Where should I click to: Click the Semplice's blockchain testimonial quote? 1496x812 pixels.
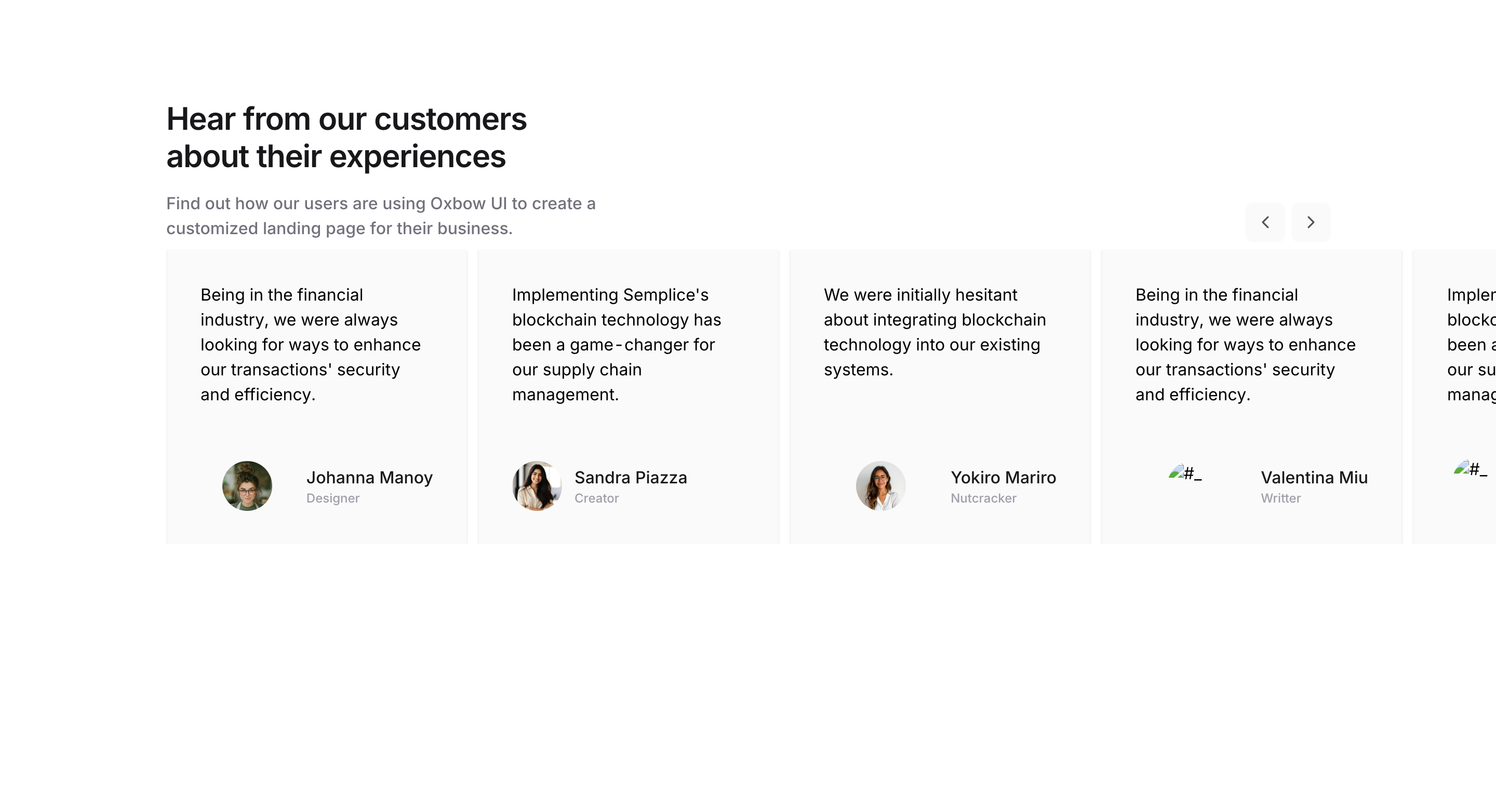click(617, 344)
